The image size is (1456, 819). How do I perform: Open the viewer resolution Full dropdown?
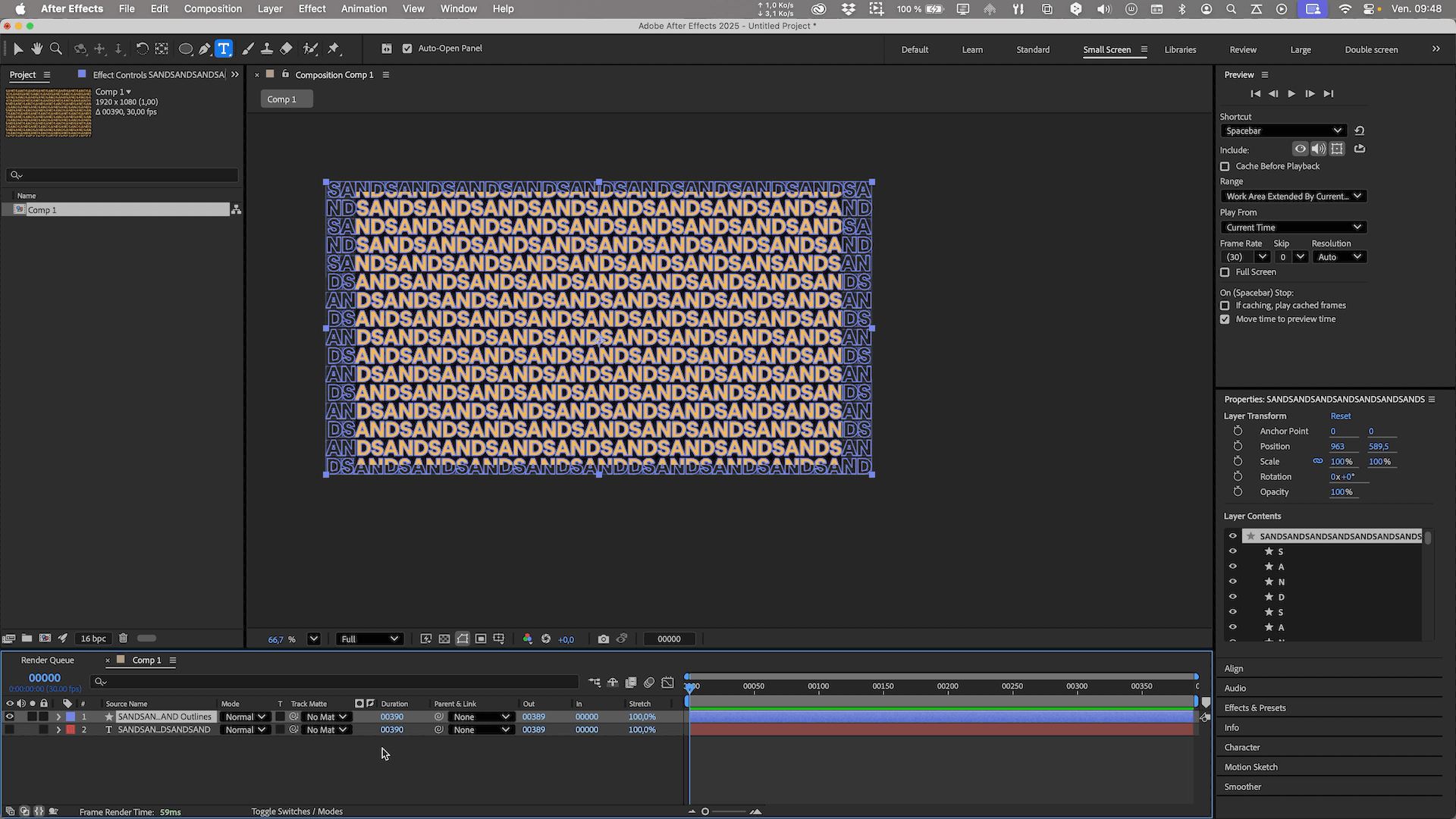point(369,639)
